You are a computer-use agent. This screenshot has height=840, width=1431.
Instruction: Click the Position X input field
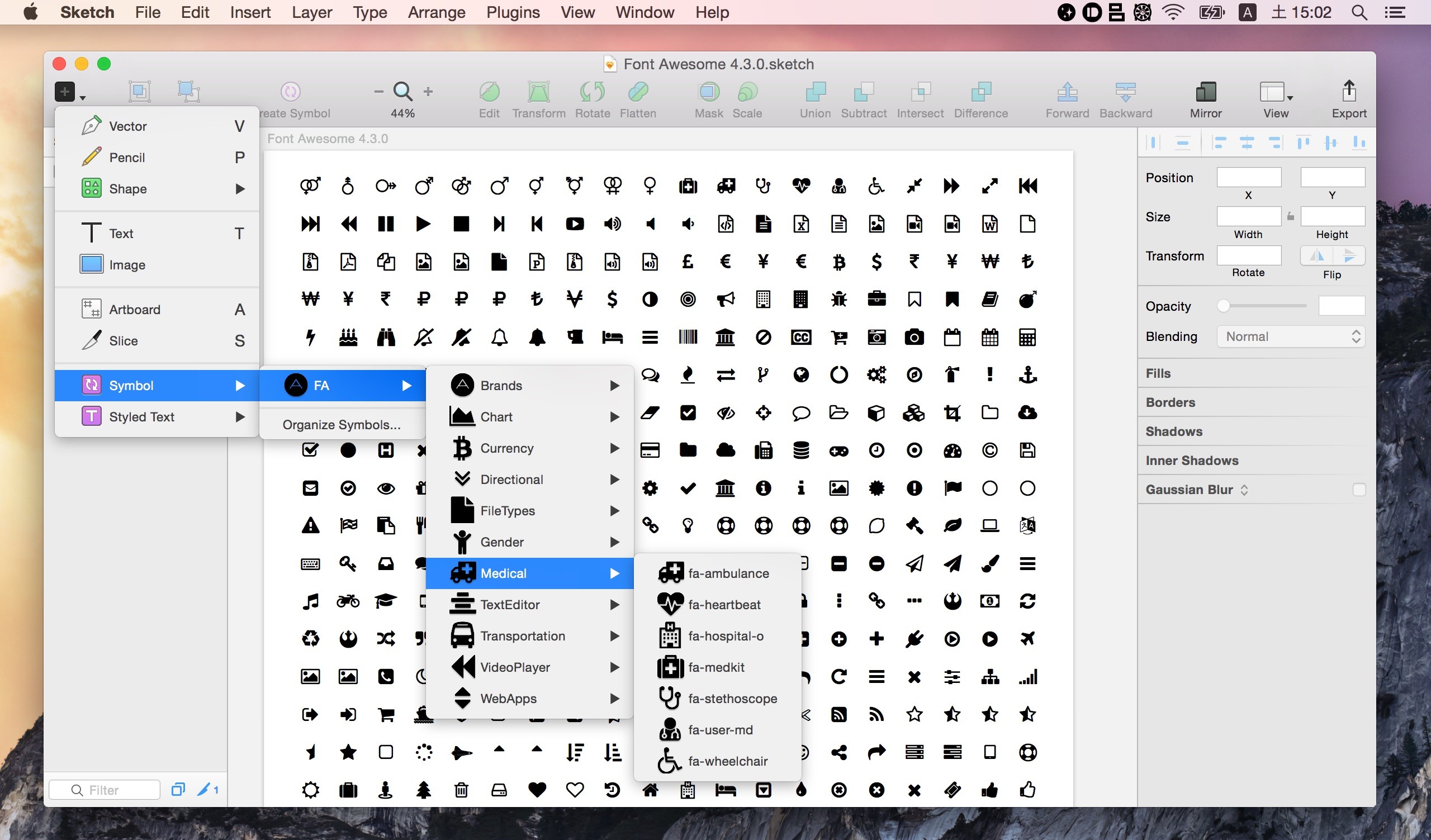click(1249, 178)
